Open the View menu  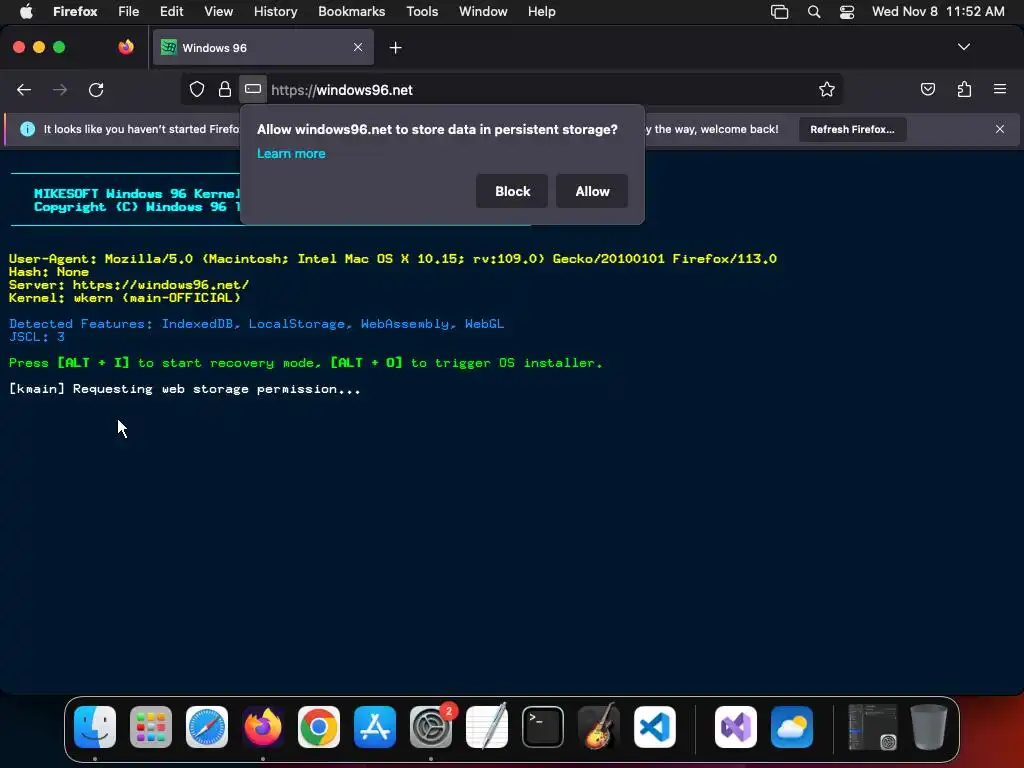(218, 12)
